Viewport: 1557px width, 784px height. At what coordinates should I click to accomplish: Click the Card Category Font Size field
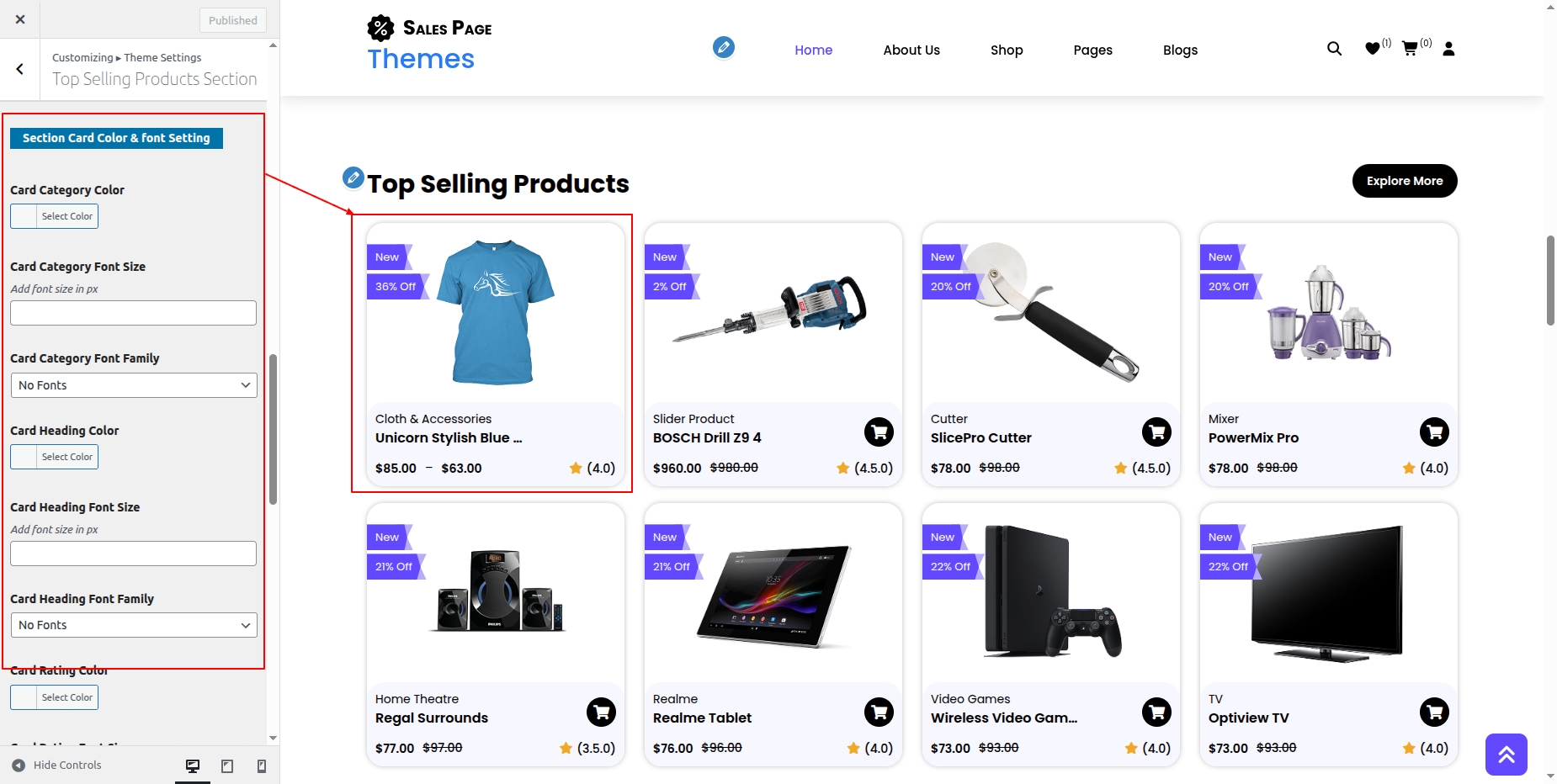(134, 313)
